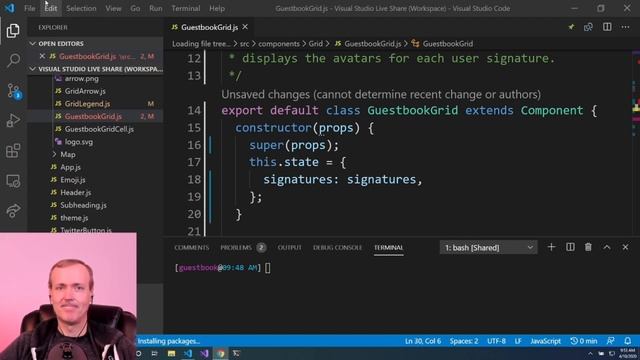Click the Ln 30, Col 6 status item
Viewport: 640px width, 360px height.
(x=423, y=341)
